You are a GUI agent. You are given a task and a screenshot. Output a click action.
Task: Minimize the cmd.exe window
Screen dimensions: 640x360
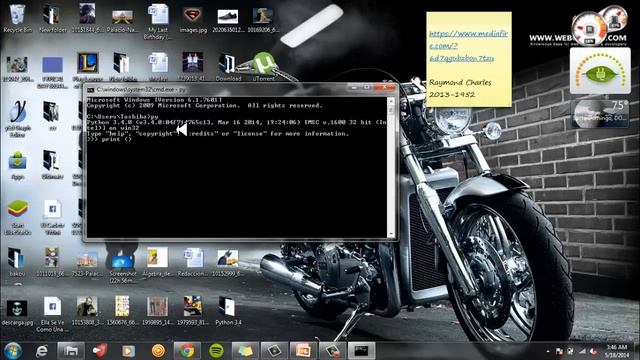tap(354, 87)
